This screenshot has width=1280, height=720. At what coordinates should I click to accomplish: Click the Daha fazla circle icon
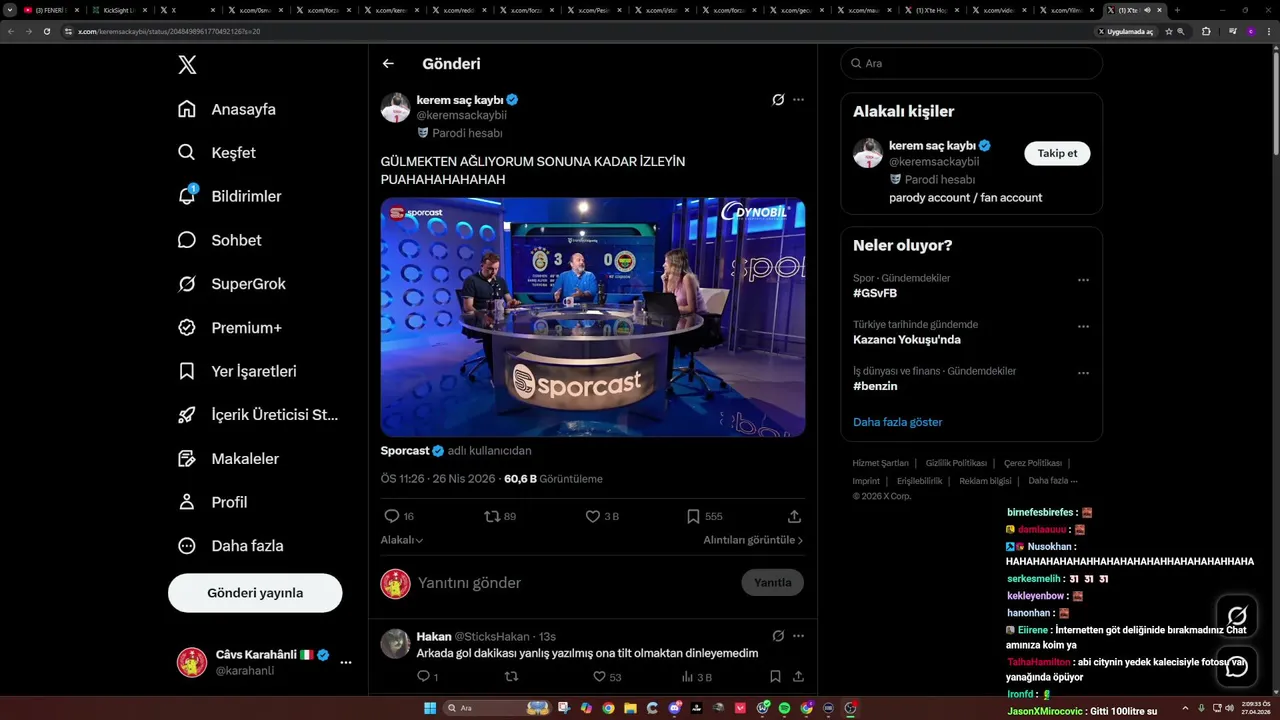(x=187, y=546)
